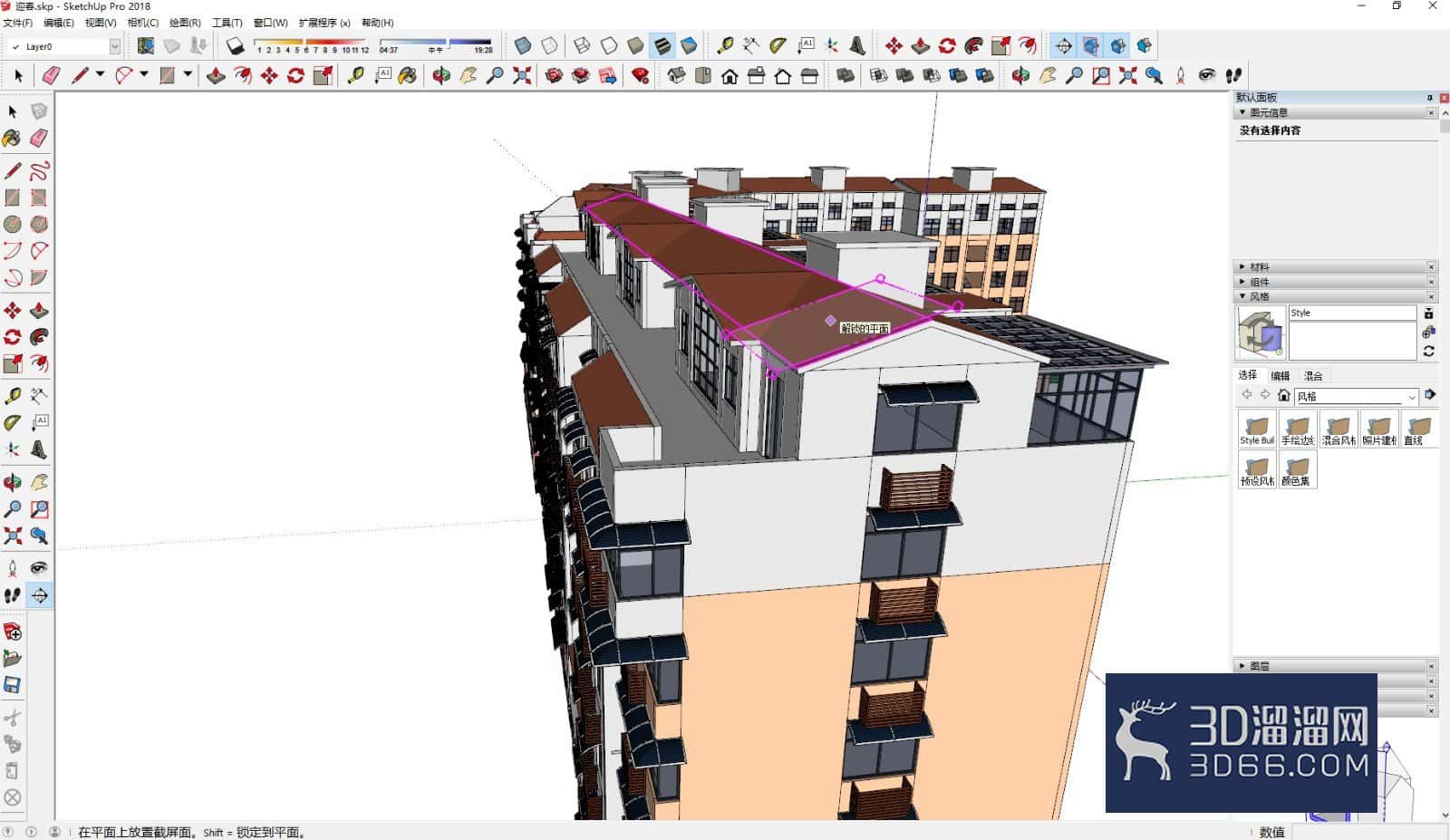Open the 编辑(E) menu
The width and height of the screenshot is (1450, 840).
(59, 23)
